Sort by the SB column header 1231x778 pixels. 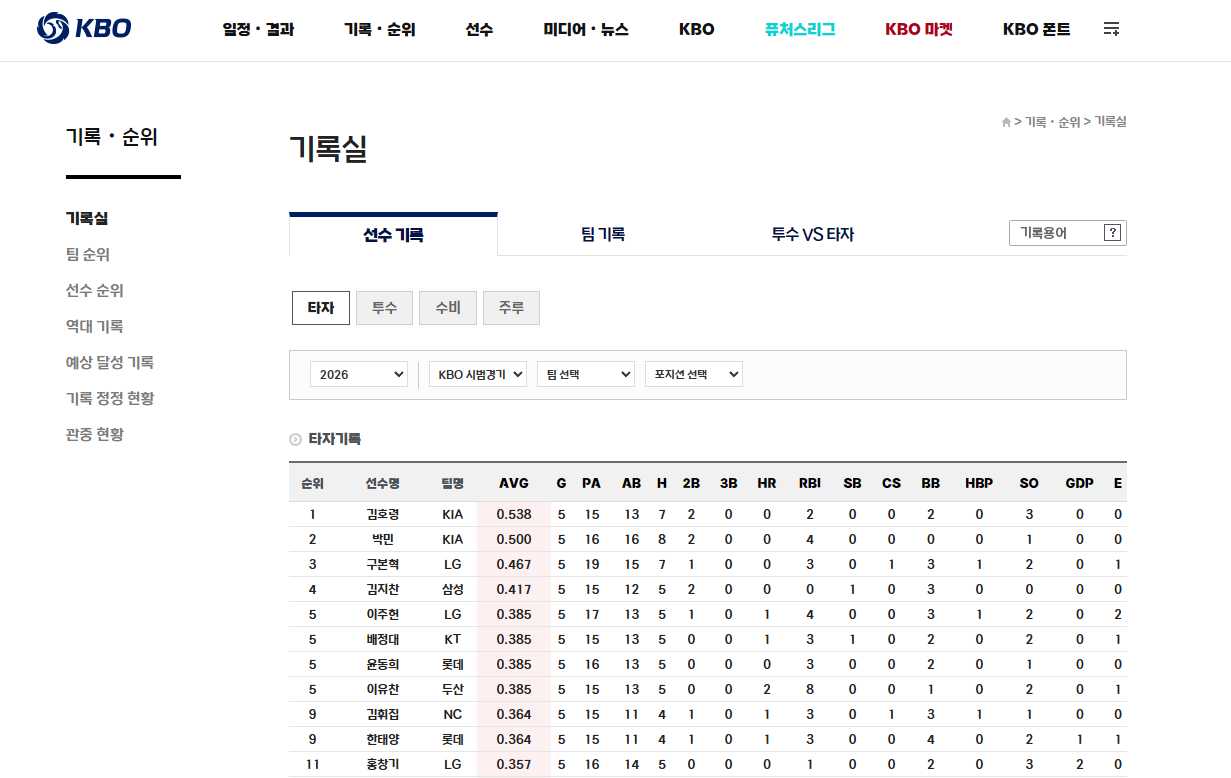pyautogui.click(x=852, y=483)
